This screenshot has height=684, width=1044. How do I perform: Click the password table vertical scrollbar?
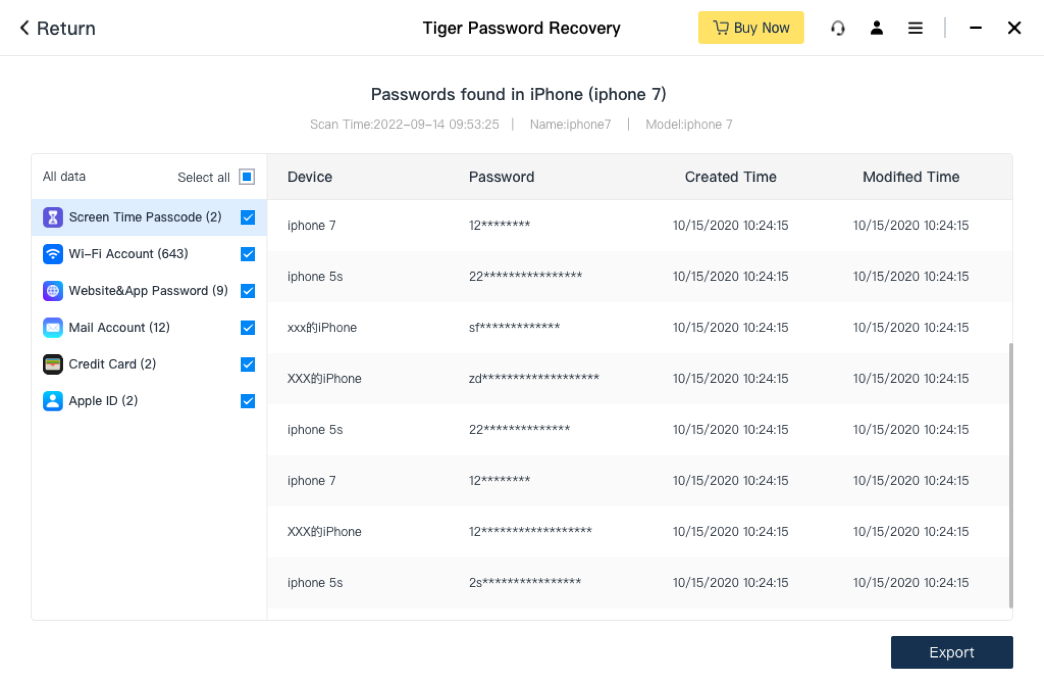point(1010,475)
